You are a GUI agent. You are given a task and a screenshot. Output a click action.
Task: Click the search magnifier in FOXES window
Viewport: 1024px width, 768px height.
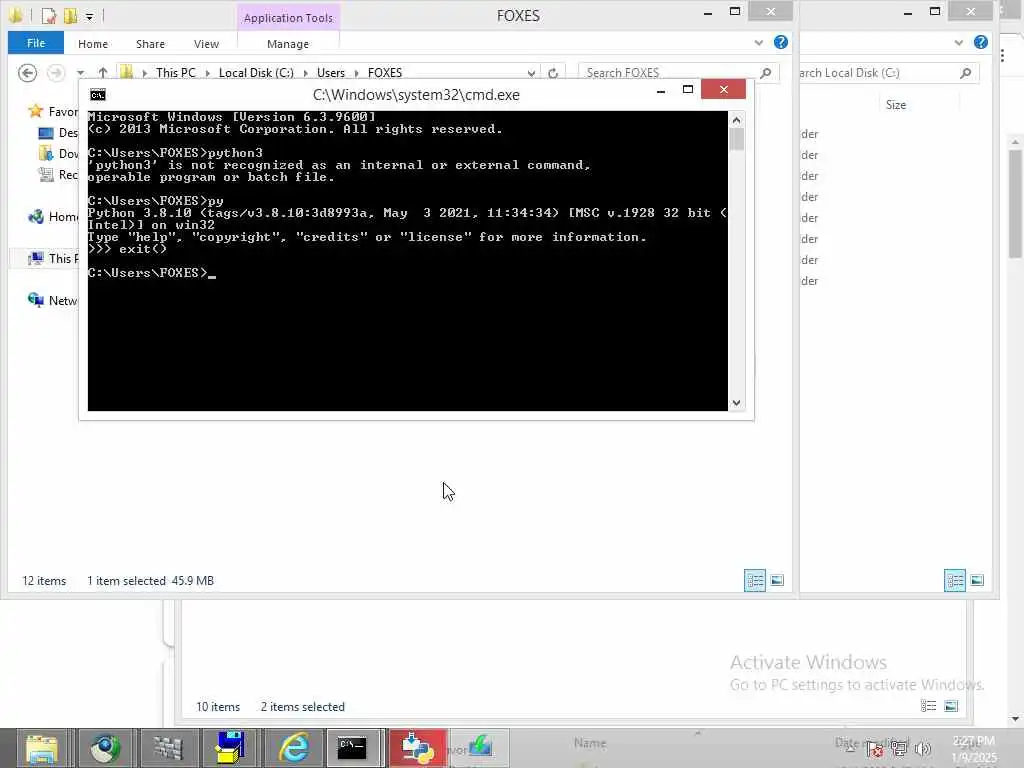[x=766, y=72]
